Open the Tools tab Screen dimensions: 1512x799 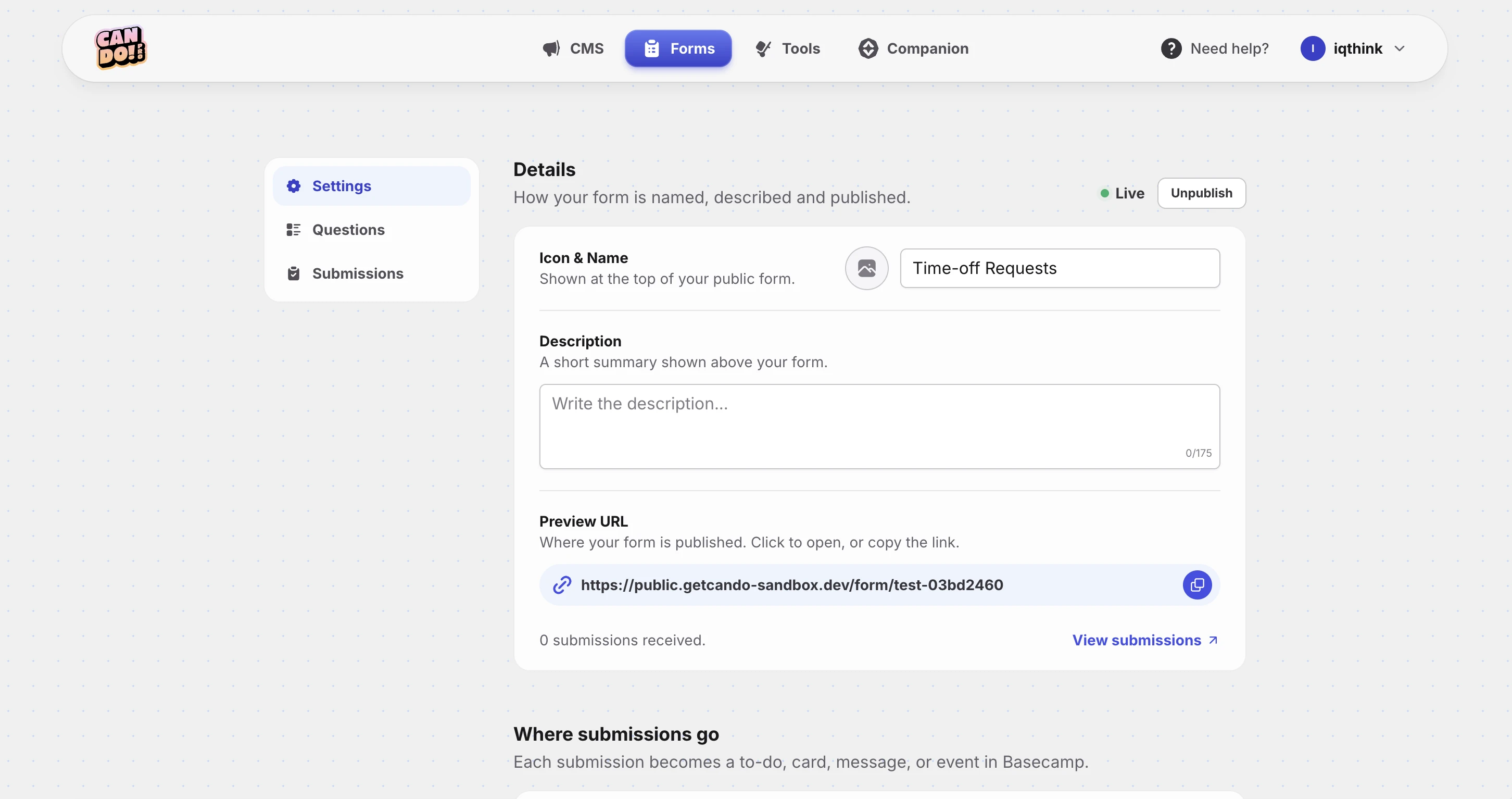click(x=788, y=49)
